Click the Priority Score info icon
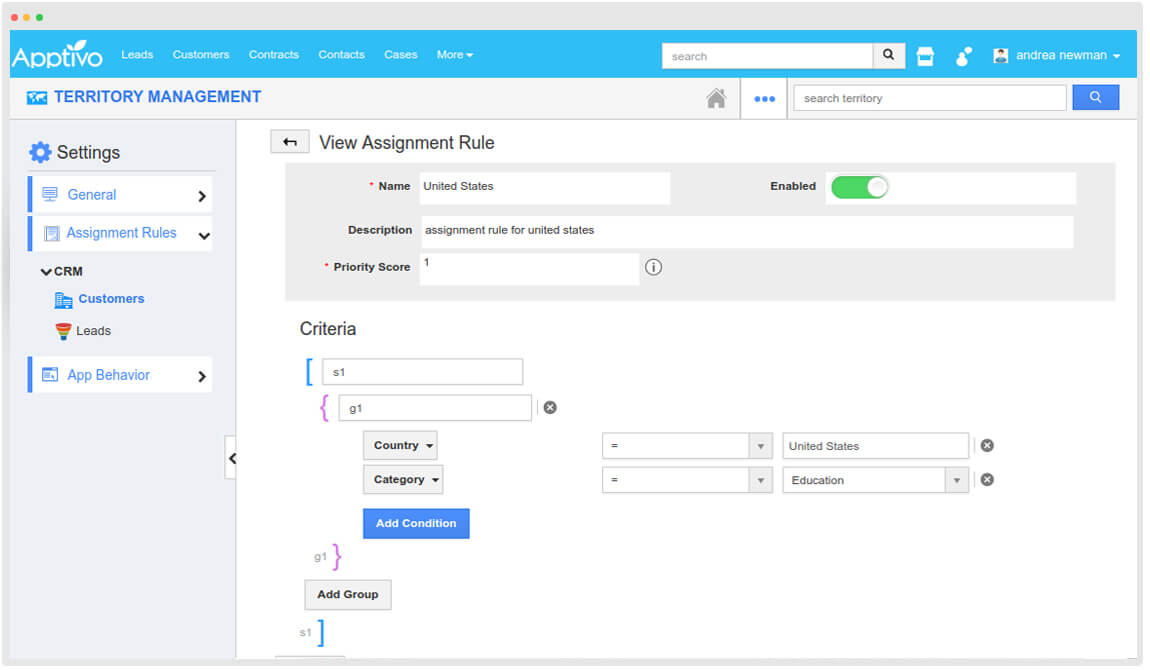This screenshot has width=1150, height=670. (653, 267)
